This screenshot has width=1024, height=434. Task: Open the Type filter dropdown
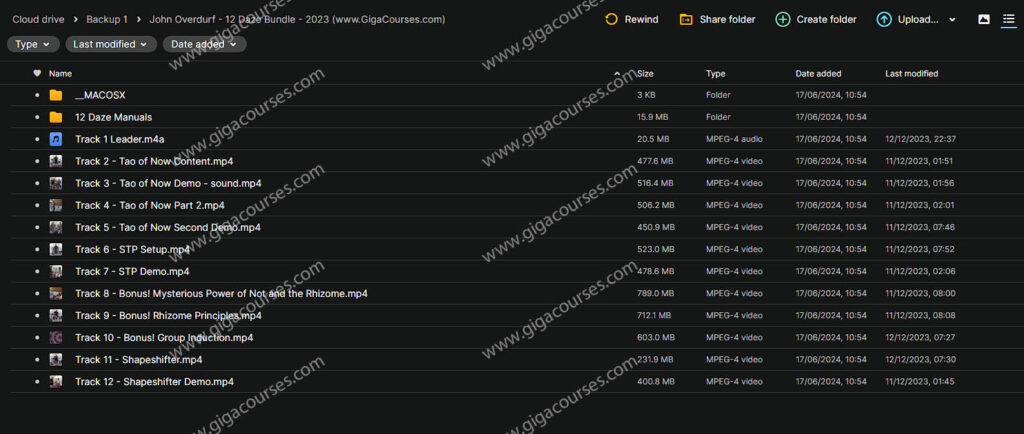[x=32, y=44]
